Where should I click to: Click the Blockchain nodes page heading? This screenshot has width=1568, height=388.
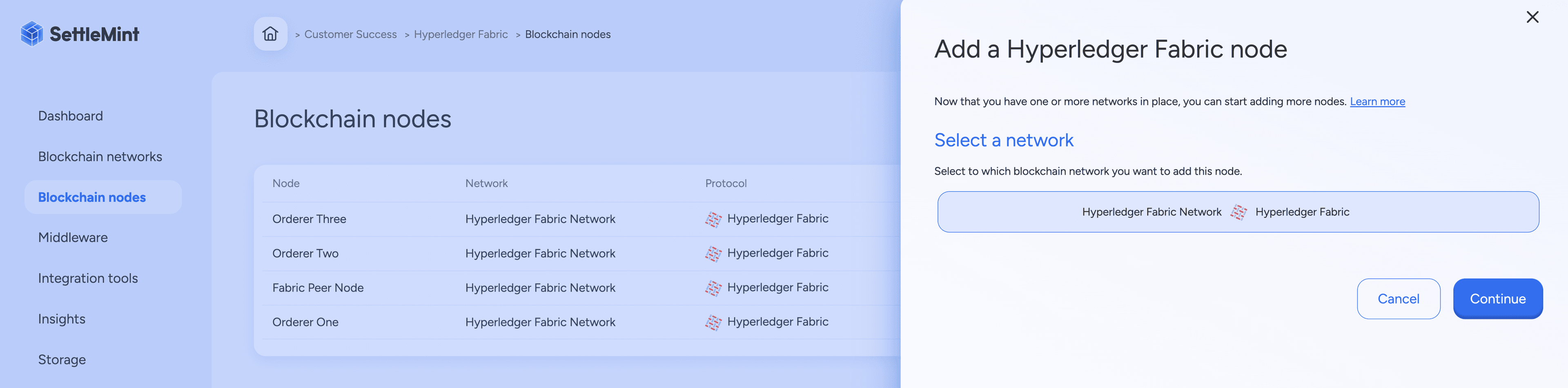[x=352, y=119]
